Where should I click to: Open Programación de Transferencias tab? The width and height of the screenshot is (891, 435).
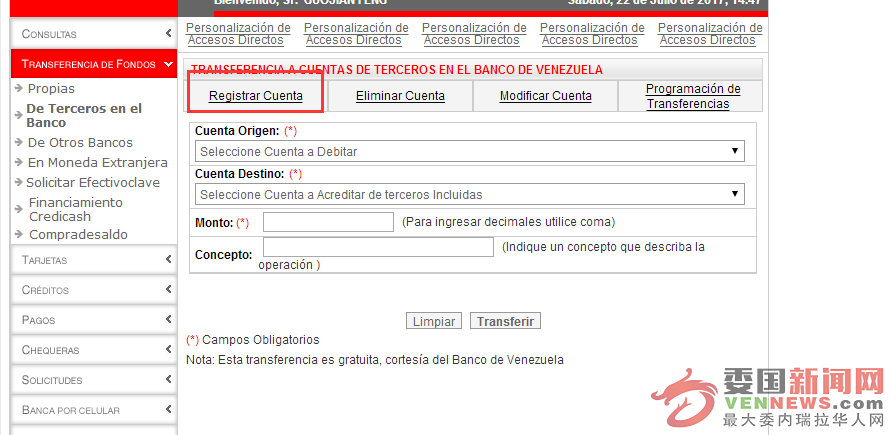pos(690,96)
